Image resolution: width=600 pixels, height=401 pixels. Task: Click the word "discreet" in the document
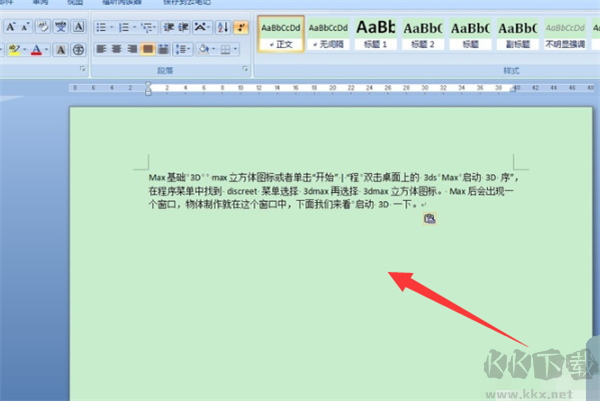[x=242, y=191]
